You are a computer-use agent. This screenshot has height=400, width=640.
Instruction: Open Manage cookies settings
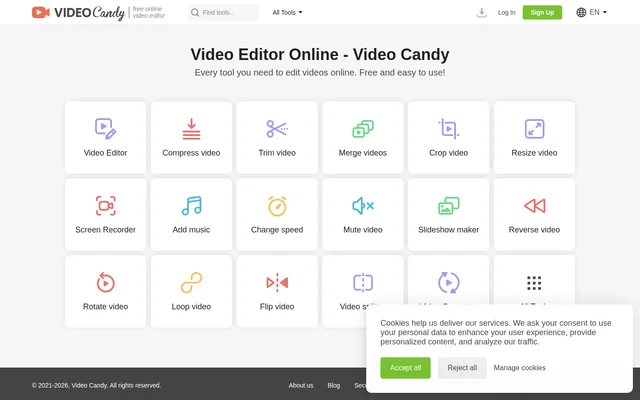(520, 368)
